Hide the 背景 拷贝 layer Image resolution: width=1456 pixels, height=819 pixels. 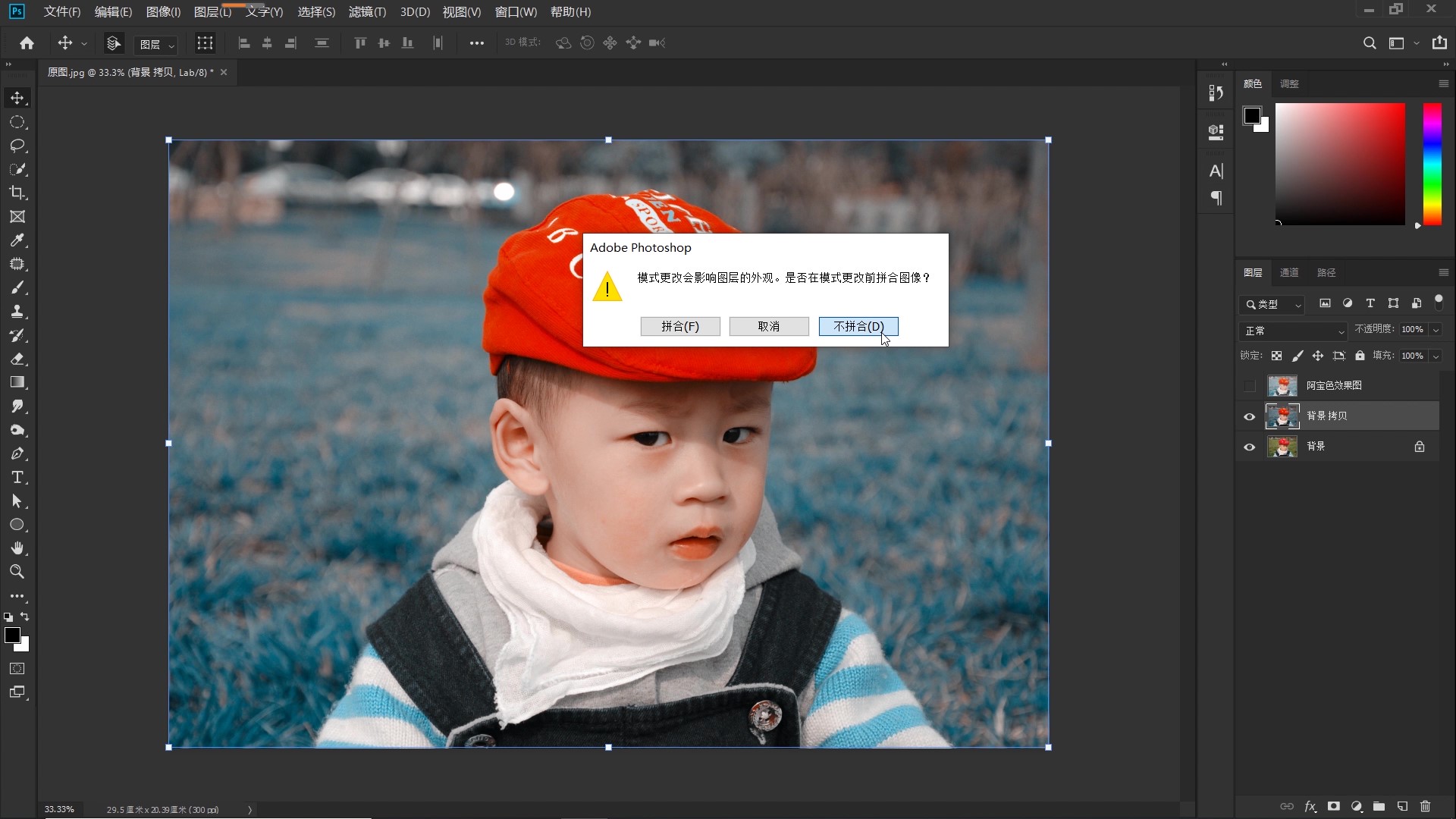pos(1249,416)
